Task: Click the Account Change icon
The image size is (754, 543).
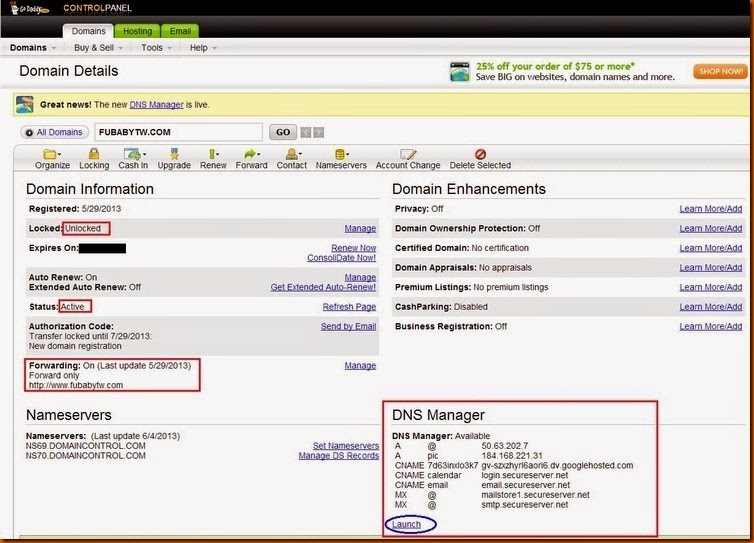Action: point(408,154)
